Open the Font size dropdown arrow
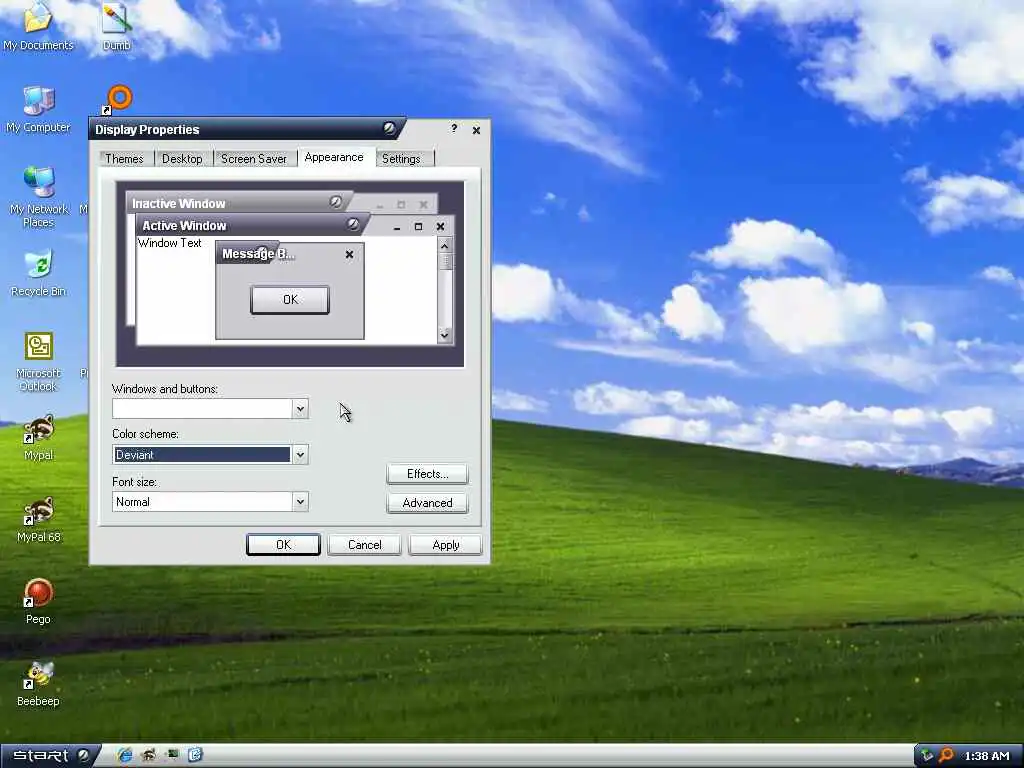The image size is (1024, 768). (300, 502)
